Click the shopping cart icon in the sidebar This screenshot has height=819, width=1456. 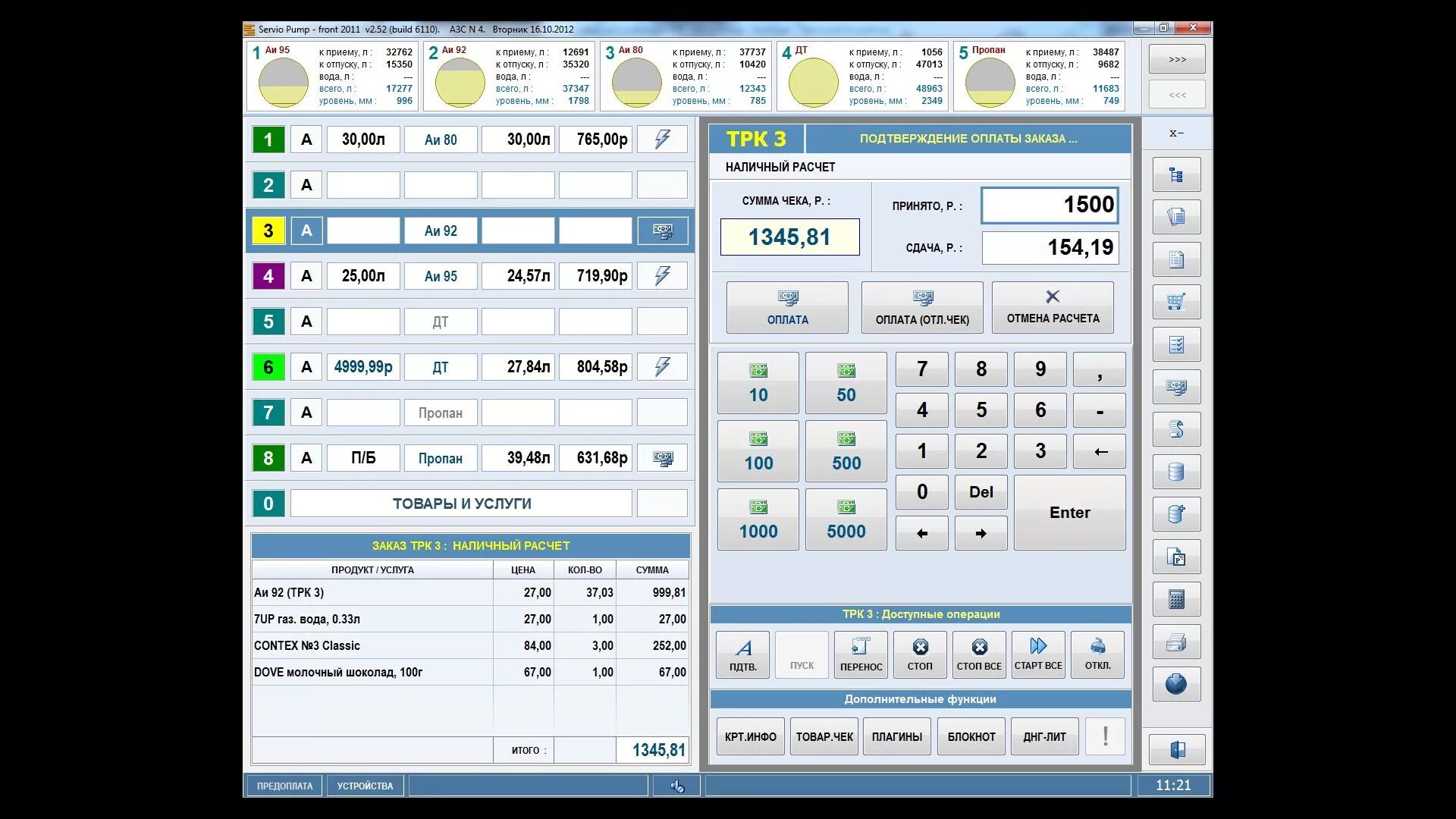point(1176,302)
